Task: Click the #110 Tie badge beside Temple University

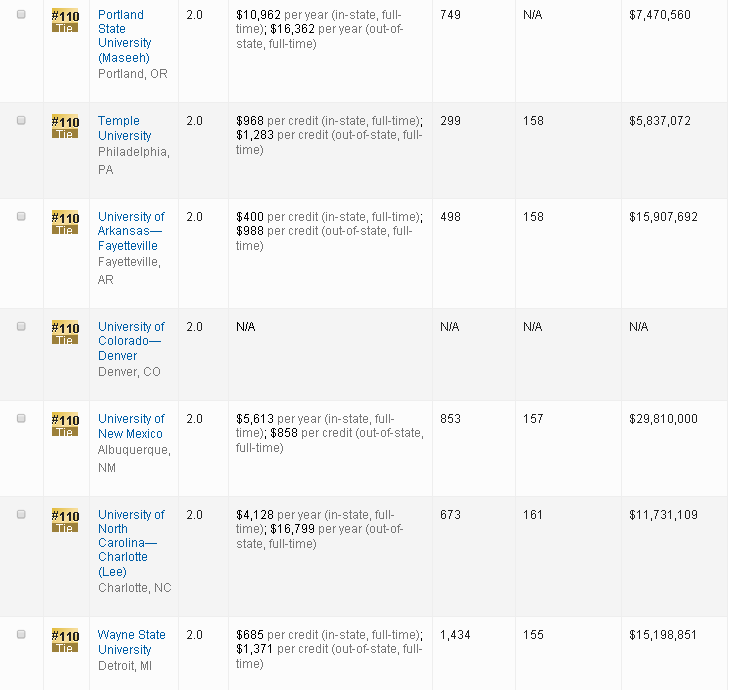Action: click(65, 126)
